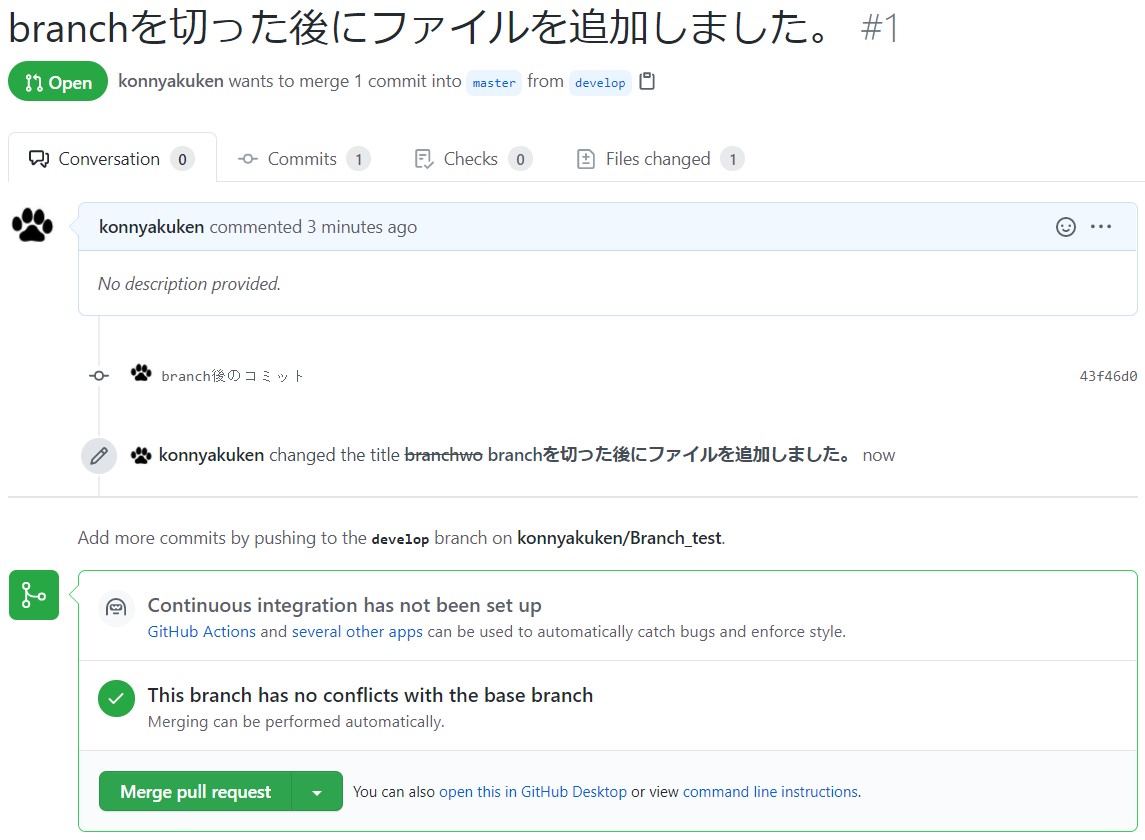Open konnyakuken link in the comment header
The height and width of the screenshot is (840, 1145).
point(151,227)
